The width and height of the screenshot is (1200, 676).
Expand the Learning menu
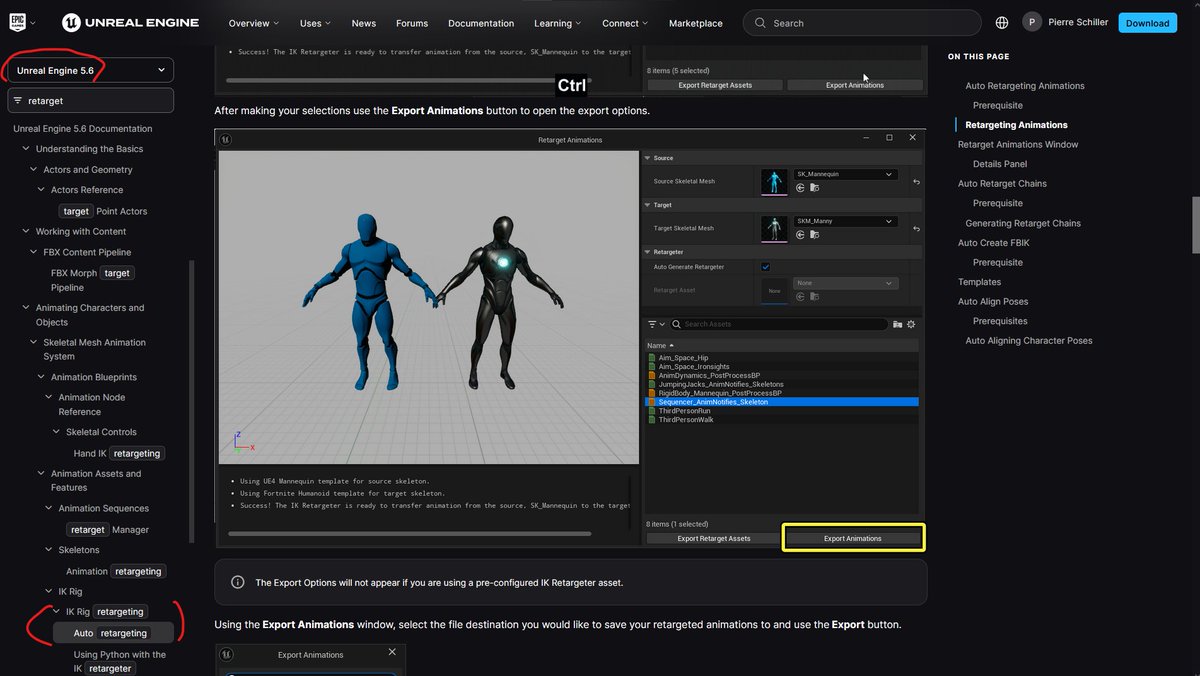click(x=558, y=23)
